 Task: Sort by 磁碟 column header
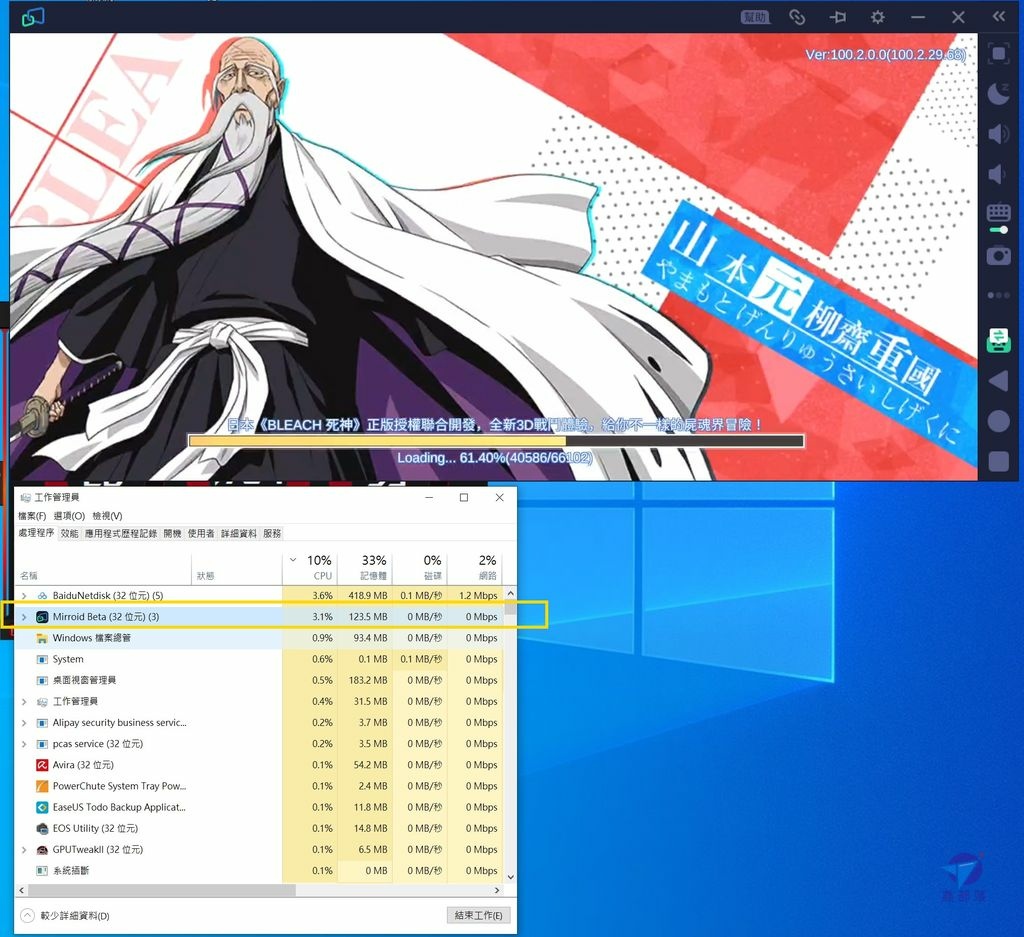[420, 568]
